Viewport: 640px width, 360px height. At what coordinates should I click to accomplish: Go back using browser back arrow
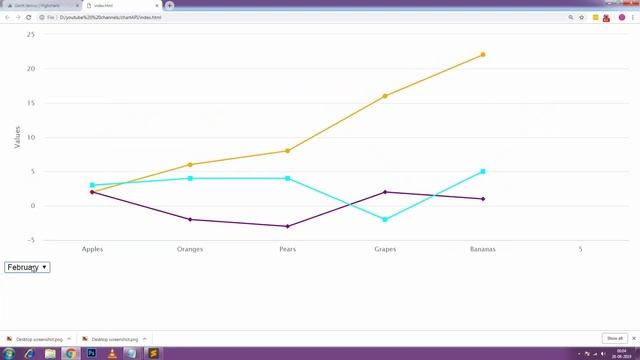7,18
